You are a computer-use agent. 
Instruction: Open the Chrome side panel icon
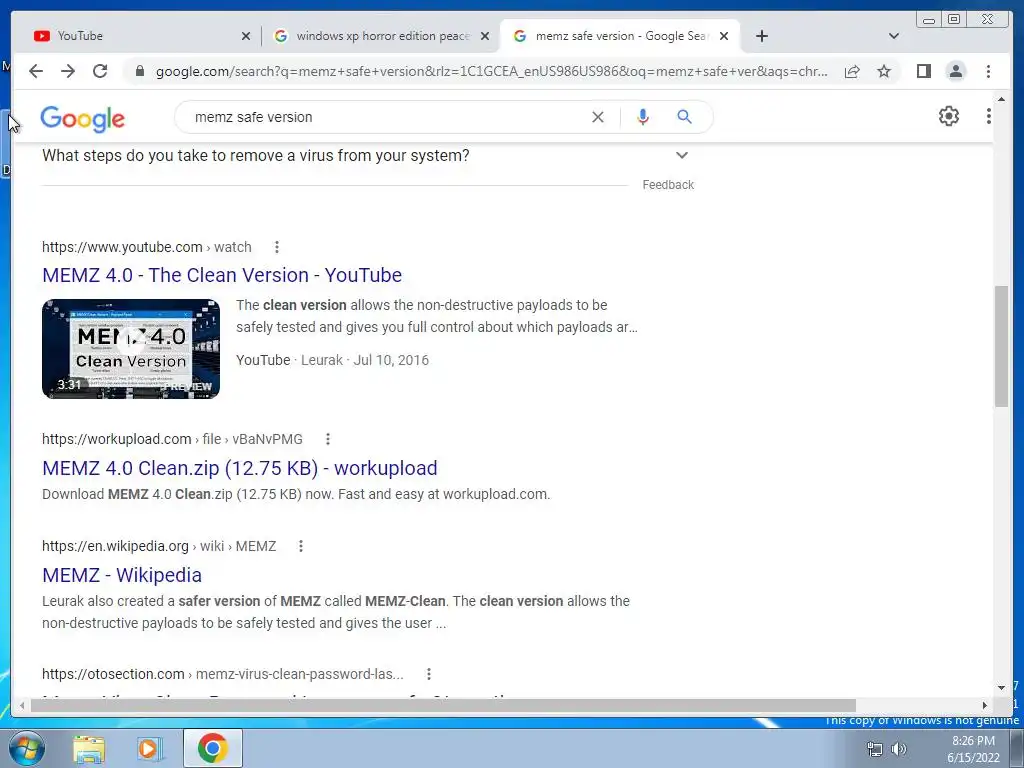click(x=923, y=71)
